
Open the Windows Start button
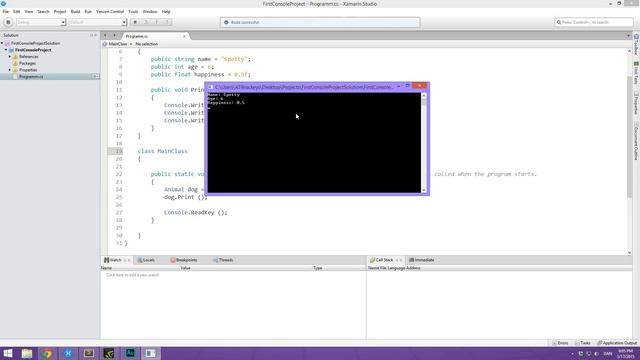8,353
